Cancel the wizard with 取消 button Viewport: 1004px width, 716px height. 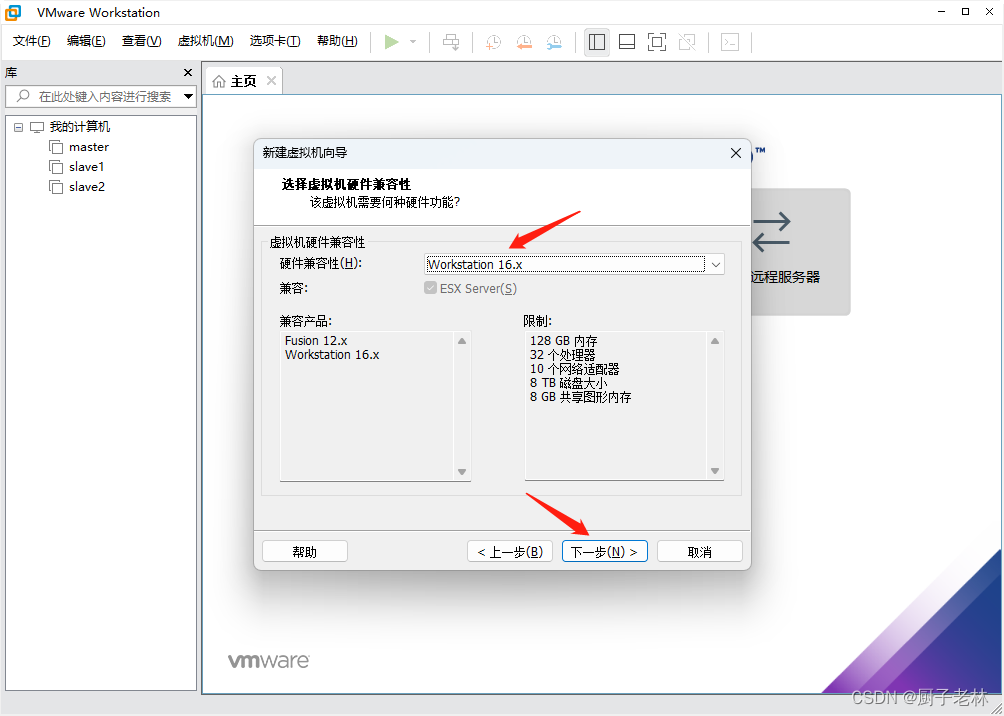[x=700, y=551]
